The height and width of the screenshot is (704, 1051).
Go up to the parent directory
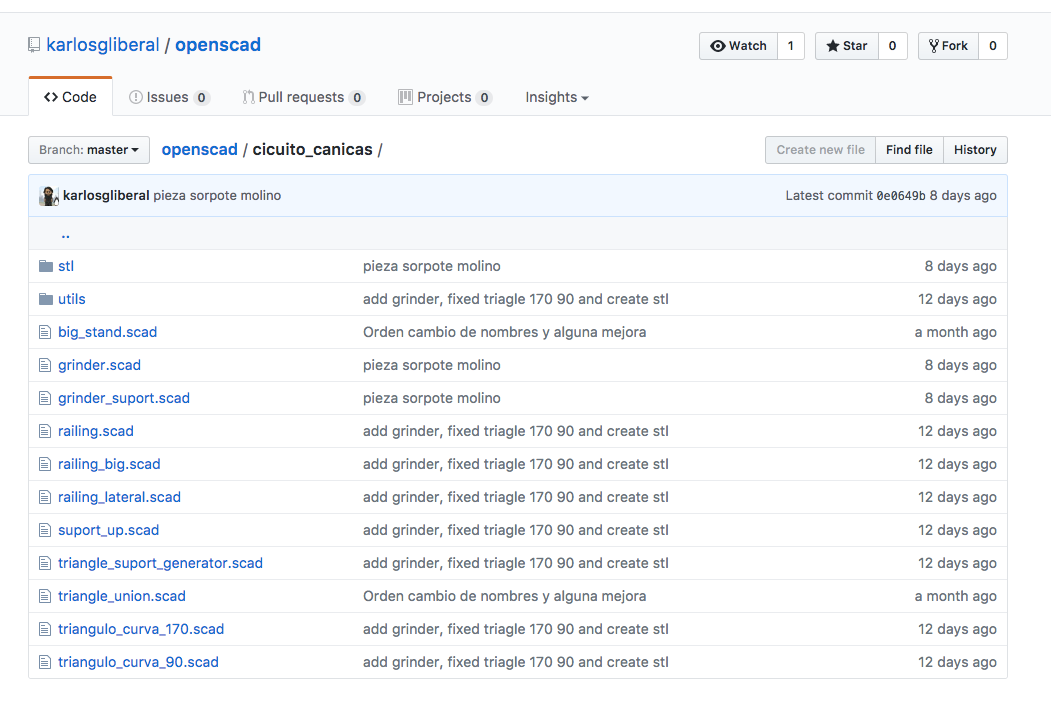point(66,234)
